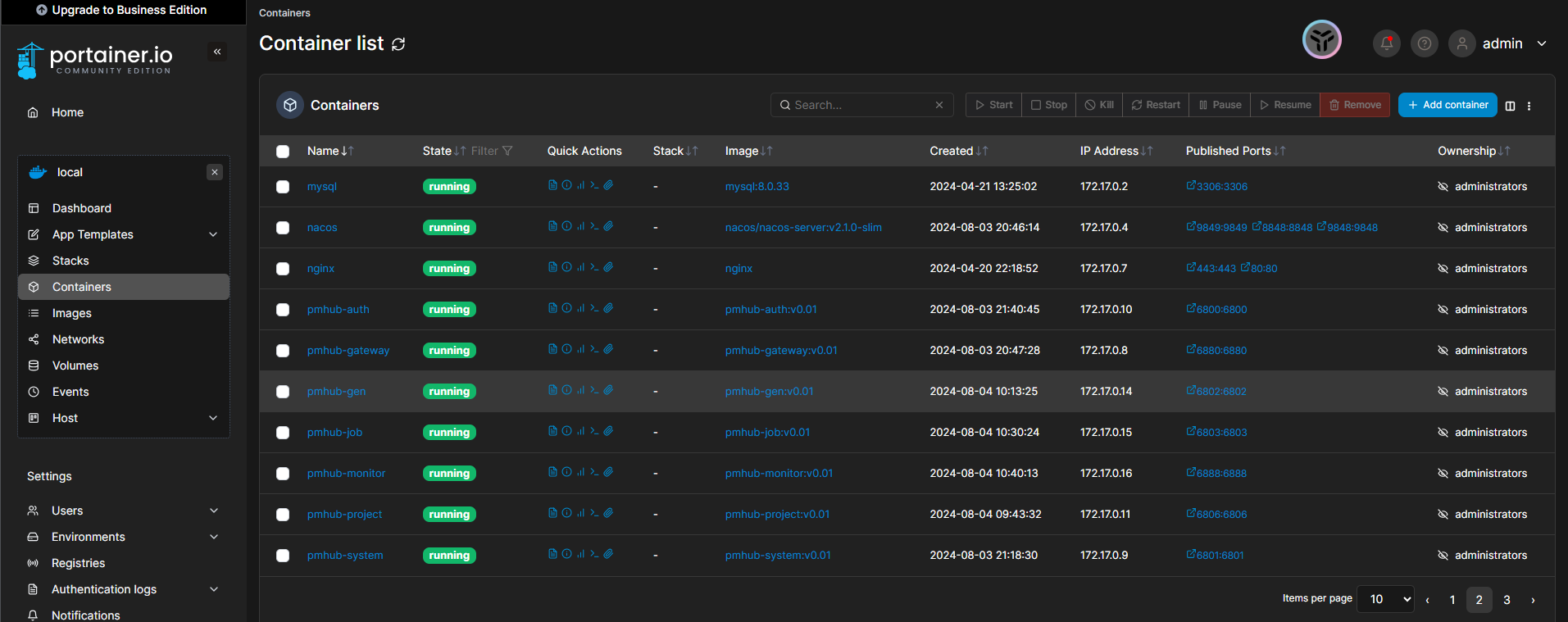Screen dimensions: 1568x622
Task: Open stats icon for pmhub-monitor container
Action: pyautogui.click(x=580, y=472)
